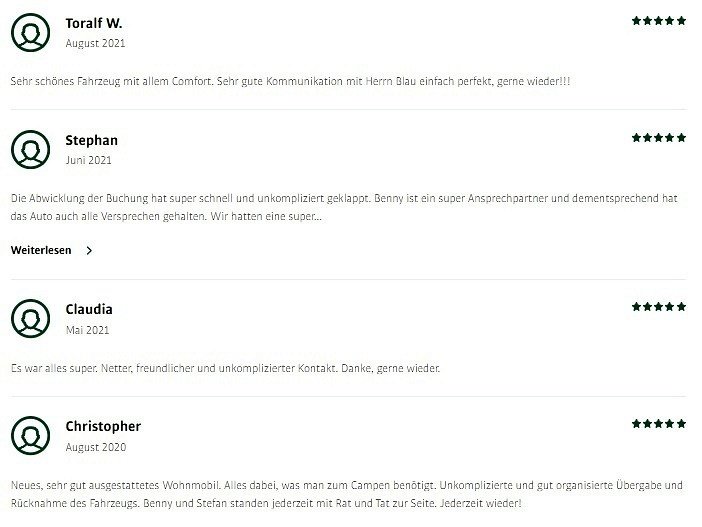Click Claudia's five-star rating
Viewport: 702px width, 527px height.
(x=658, y=307)
